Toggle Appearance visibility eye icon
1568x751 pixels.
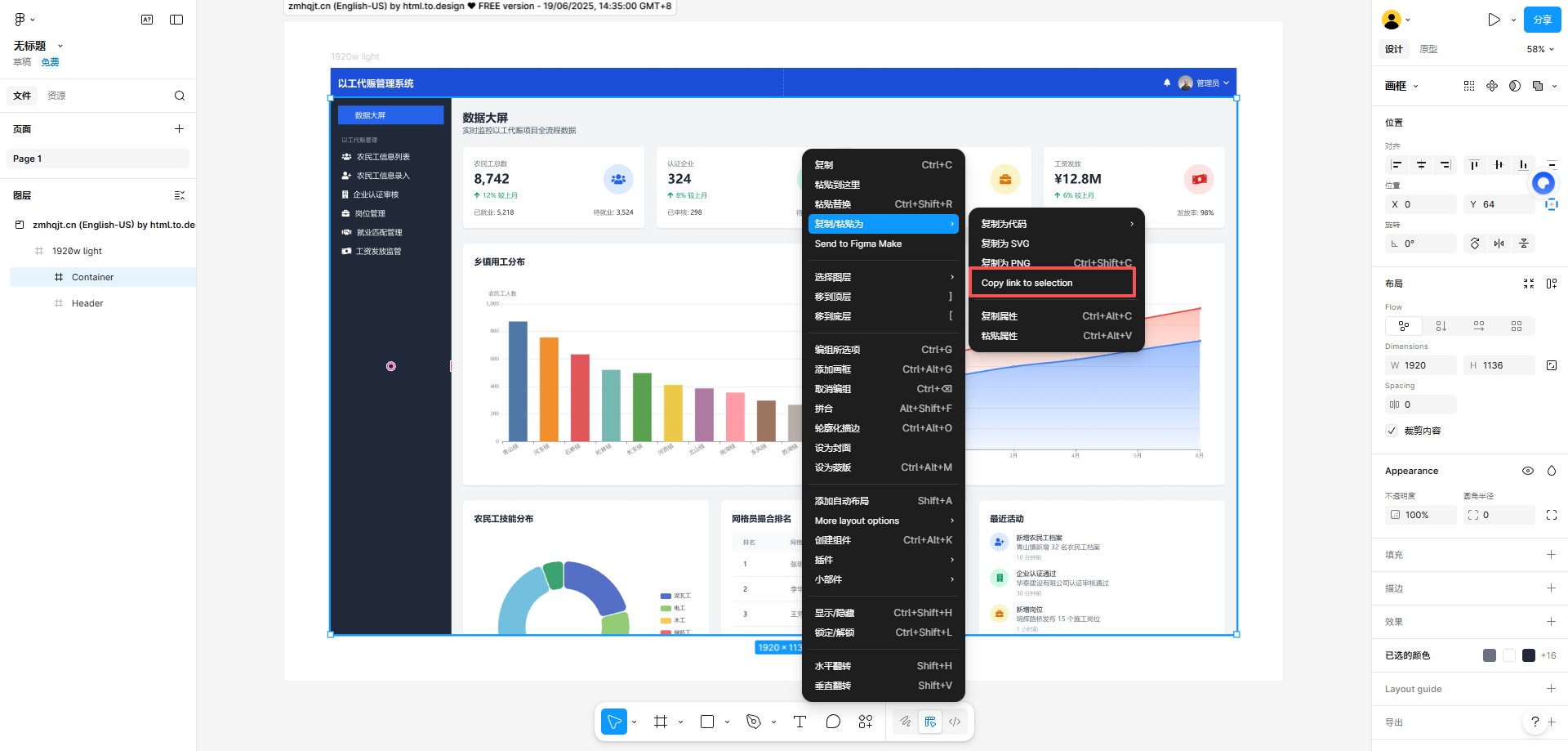(1528, 471)
